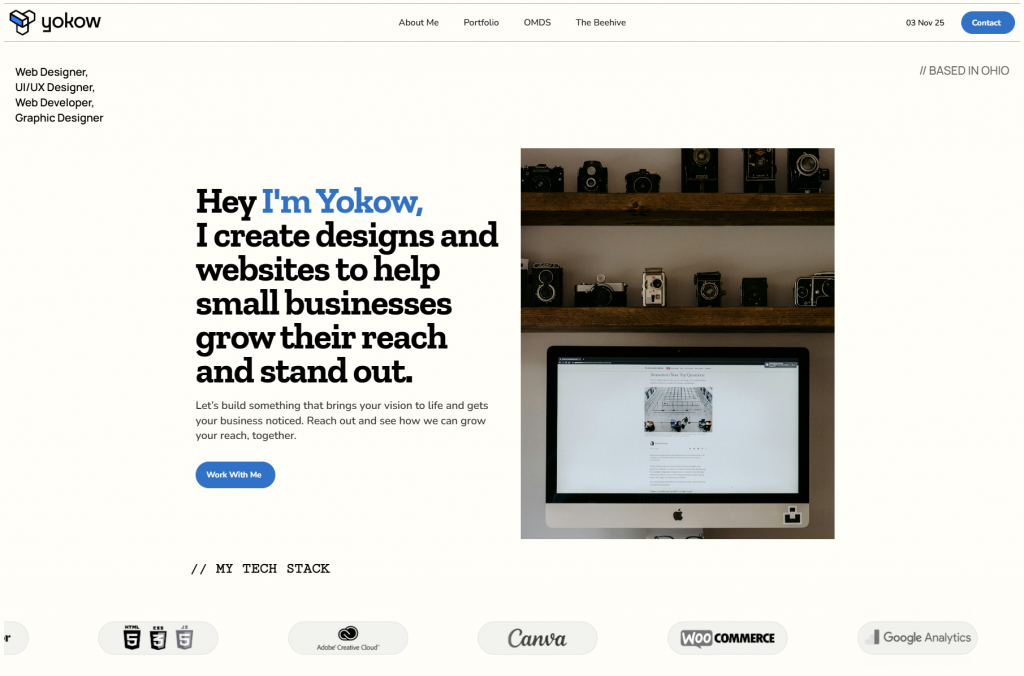
Task: Open the Portfolio menu item
Action: point(481,22)
